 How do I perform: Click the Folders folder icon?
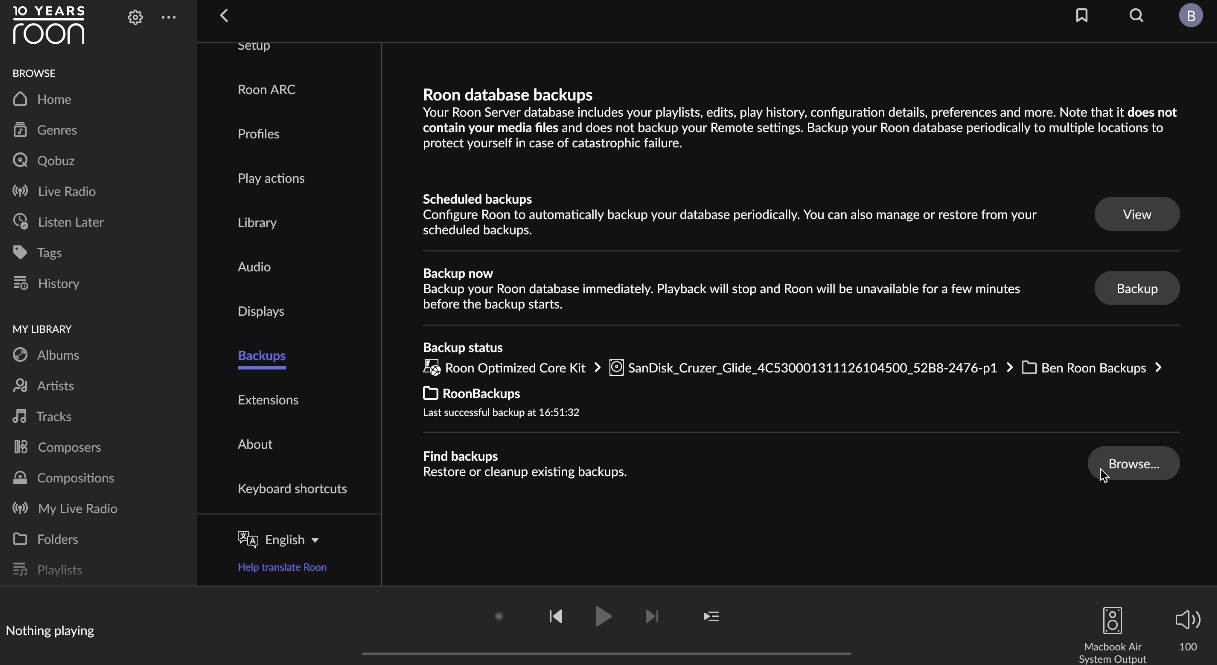point(20,539)
